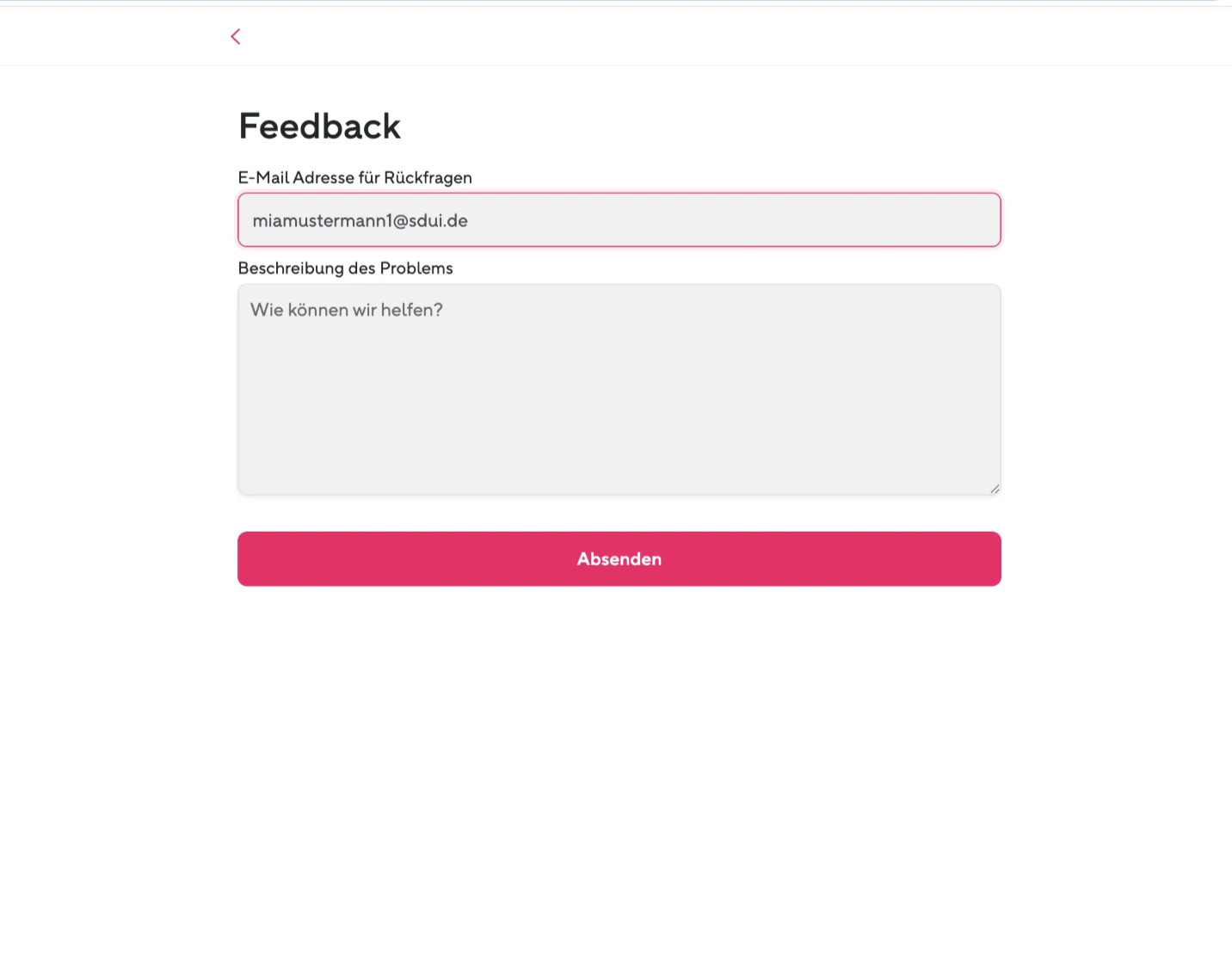This screenshot has width=1232, height=968.
Task: Select the Feedback page heading
Action: coord(320,126)
